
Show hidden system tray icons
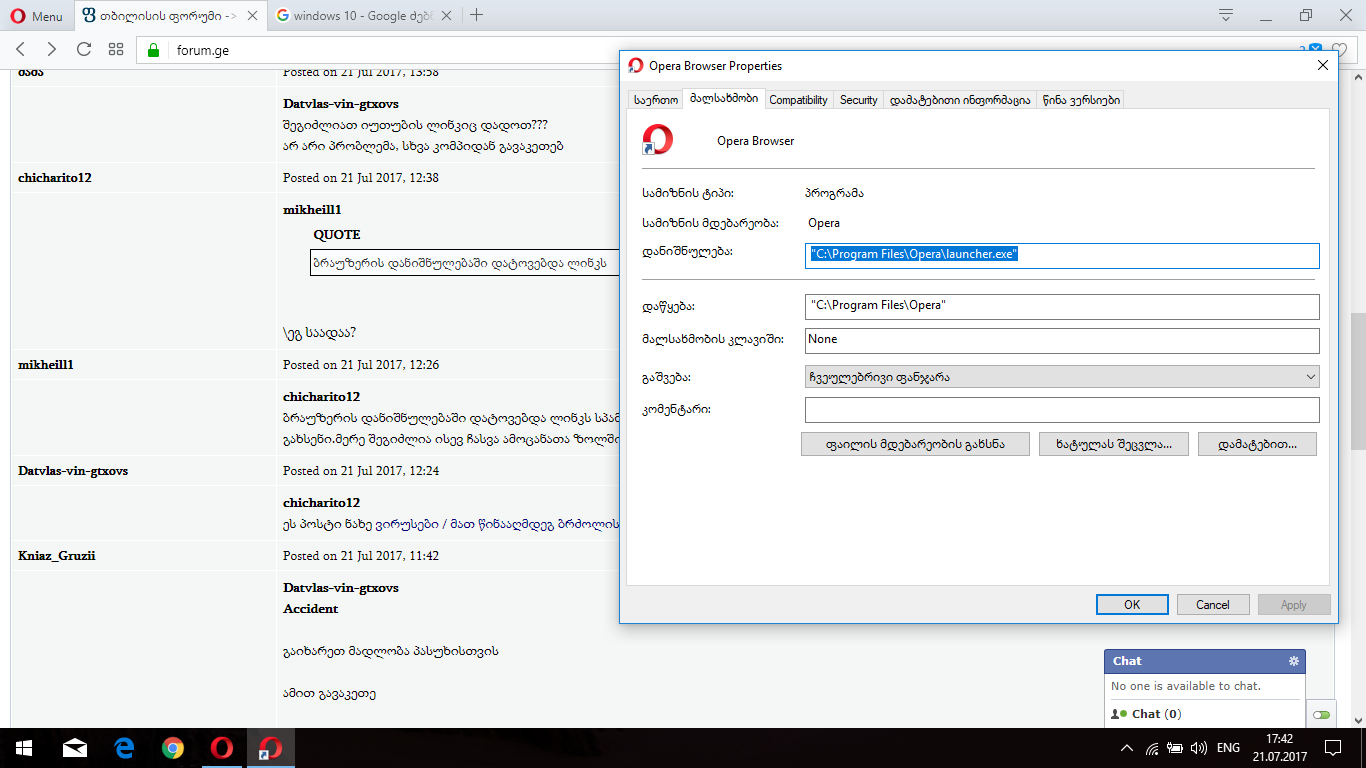(1127, 748)
